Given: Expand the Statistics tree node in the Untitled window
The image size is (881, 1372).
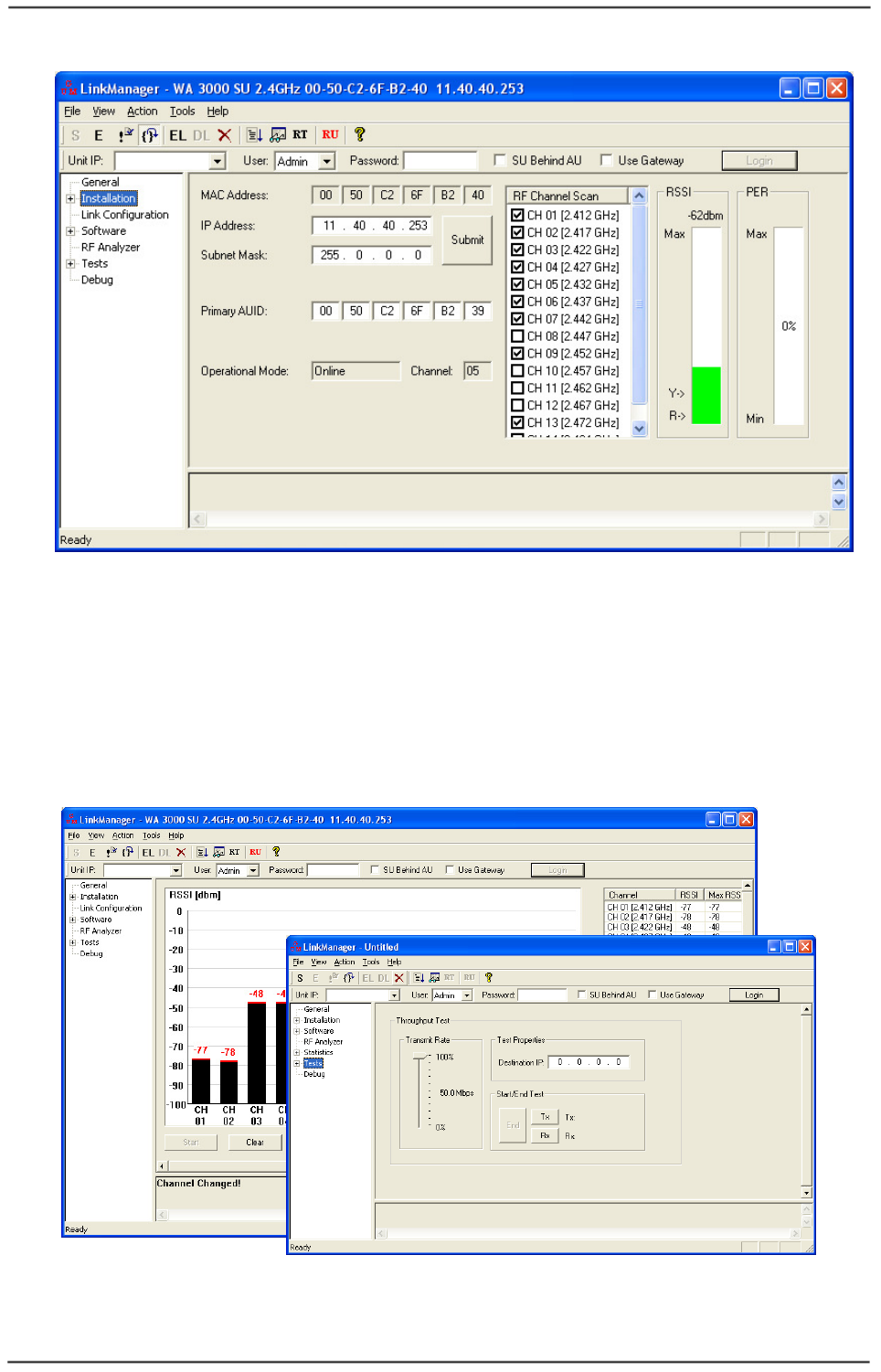Looking at the screenshot, I should pos(296,1053).
